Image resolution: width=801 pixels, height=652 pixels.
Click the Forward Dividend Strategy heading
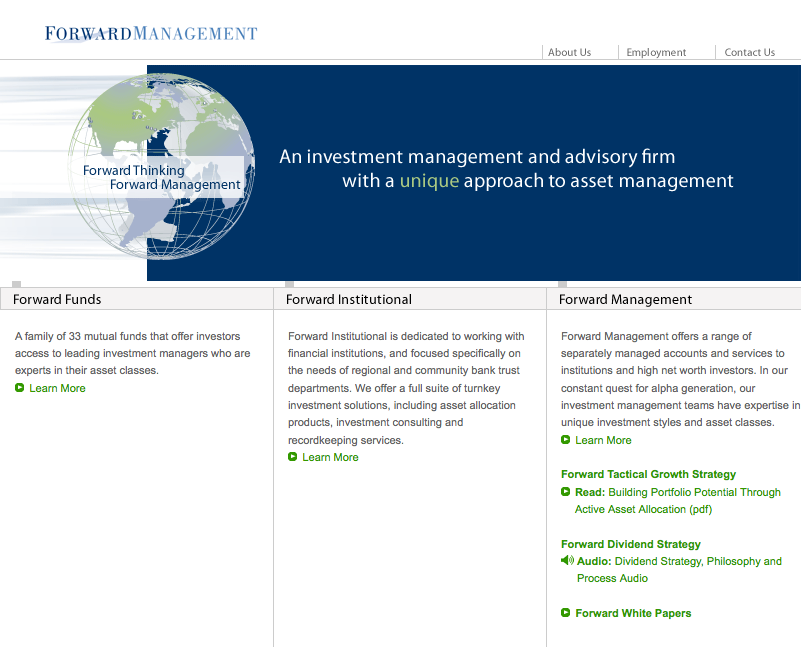point(631,544)
